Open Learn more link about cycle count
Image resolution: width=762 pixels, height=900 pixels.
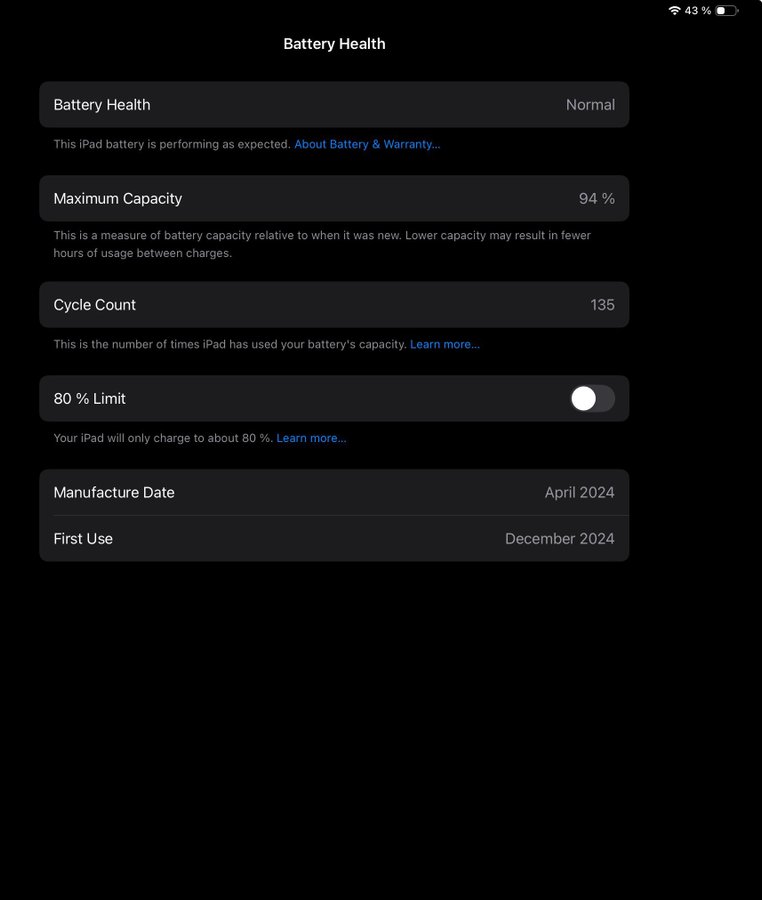click(x=445, y=344)
